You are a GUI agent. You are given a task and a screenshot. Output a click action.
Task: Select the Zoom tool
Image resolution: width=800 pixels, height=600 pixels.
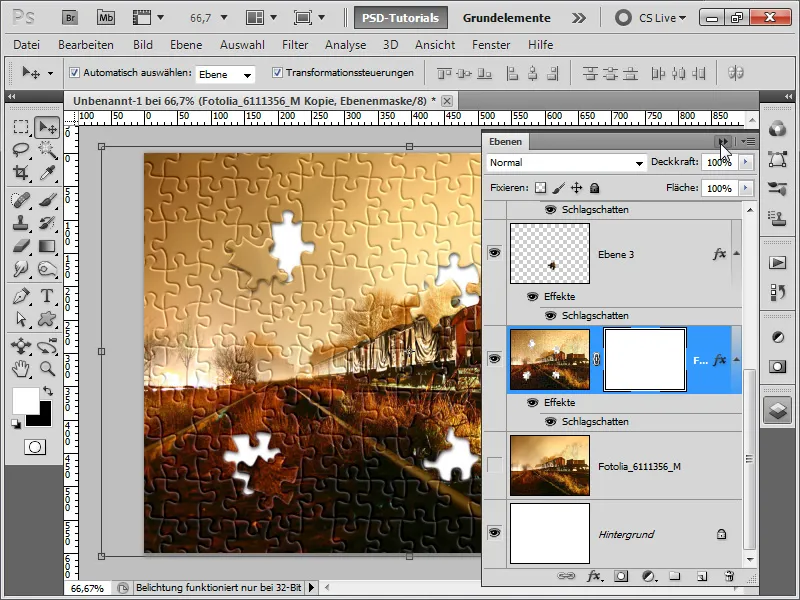47,368
